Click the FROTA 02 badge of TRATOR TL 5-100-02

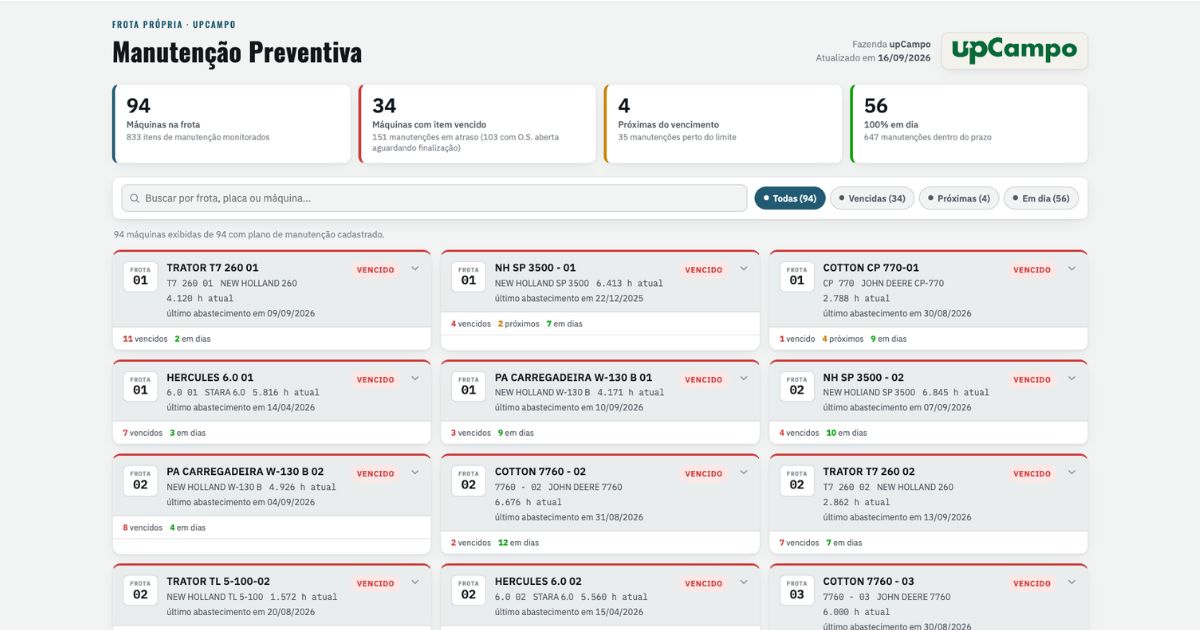click(141, 590)
